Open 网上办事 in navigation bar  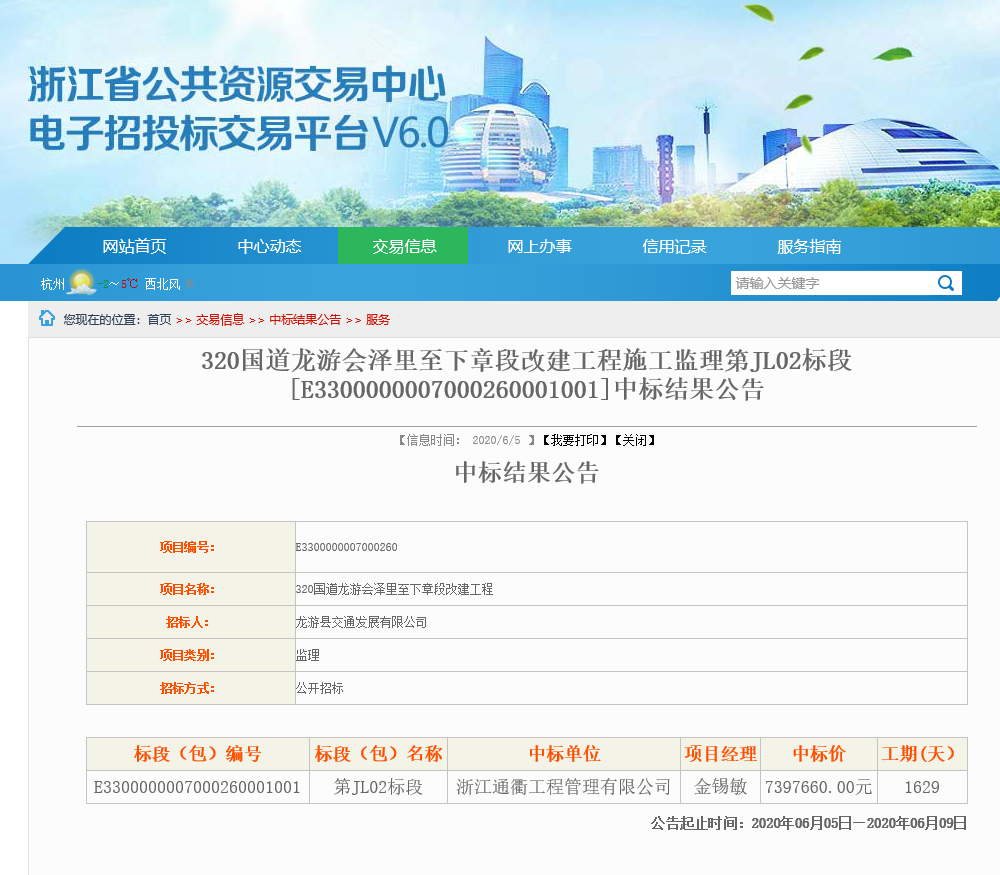click(x=539, y=246)
